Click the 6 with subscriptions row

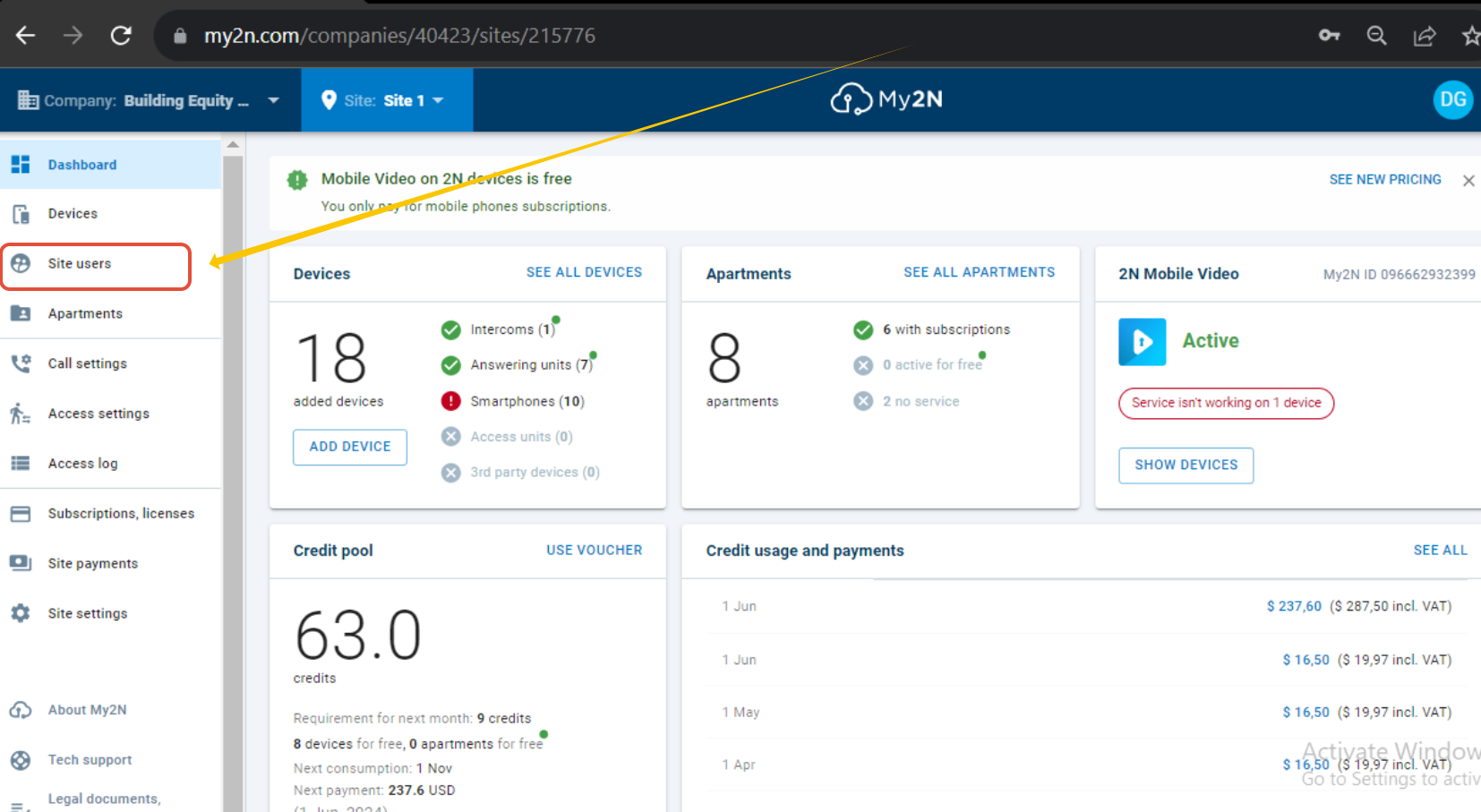tap(932, 329)
